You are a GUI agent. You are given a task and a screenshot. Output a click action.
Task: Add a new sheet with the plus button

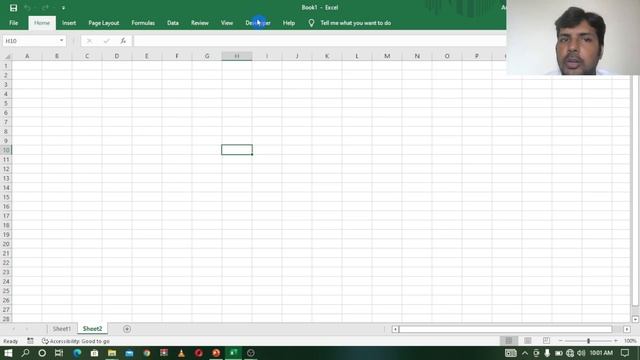point(127,329)
